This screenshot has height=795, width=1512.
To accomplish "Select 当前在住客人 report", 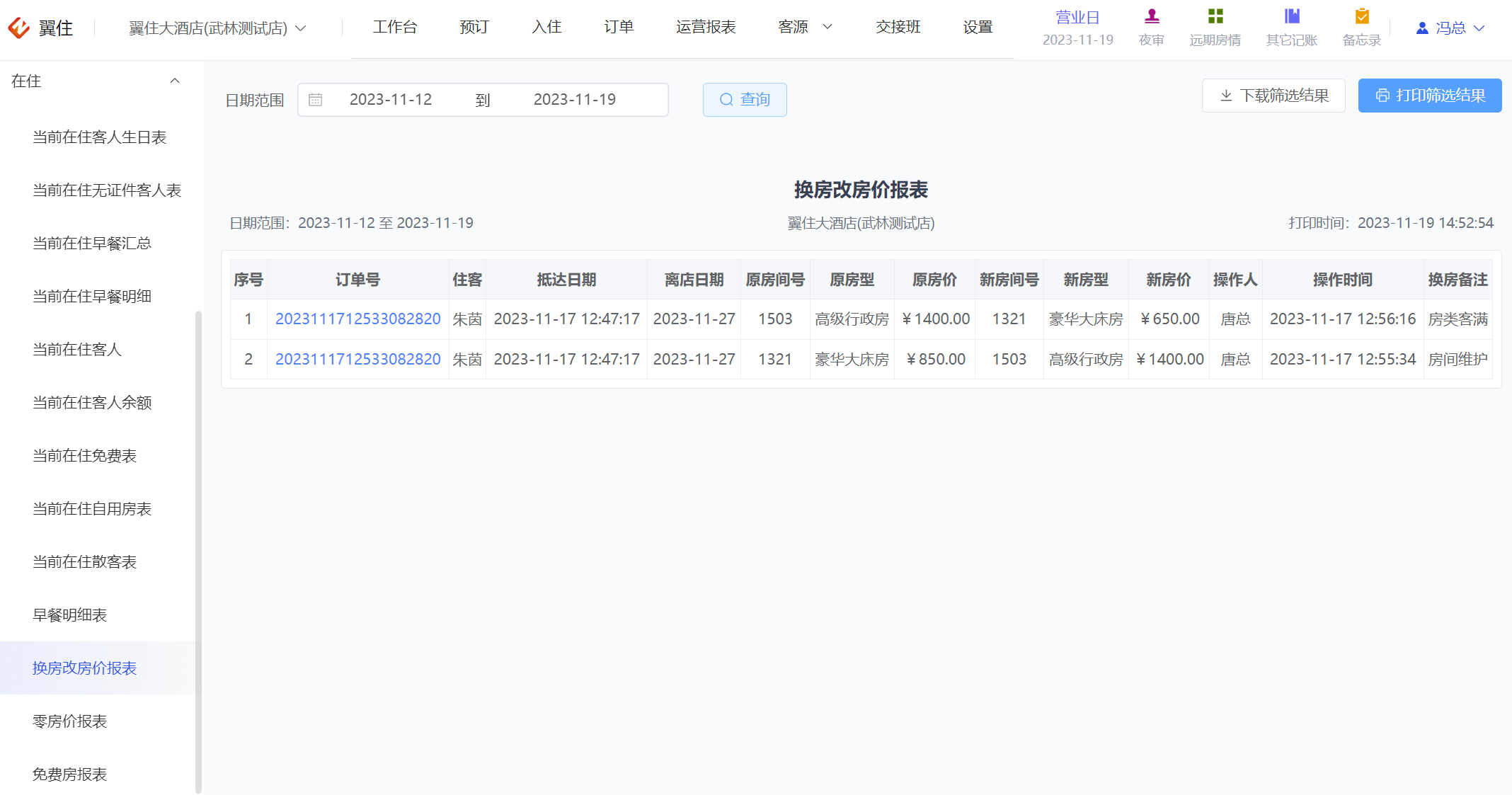I will [77, 350].
